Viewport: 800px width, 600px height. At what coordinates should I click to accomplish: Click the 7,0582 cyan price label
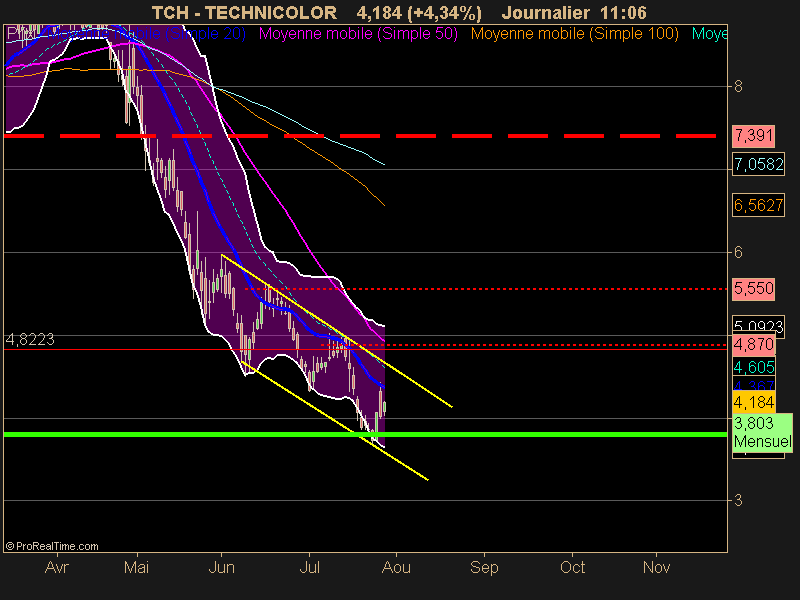pyautogui.click(x=758, y=164)
